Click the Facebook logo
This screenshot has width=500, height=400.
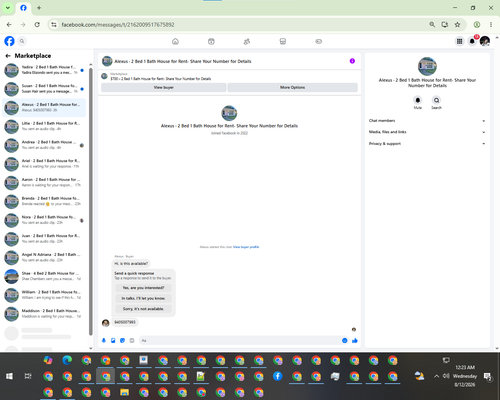click(x=9, y=41)
